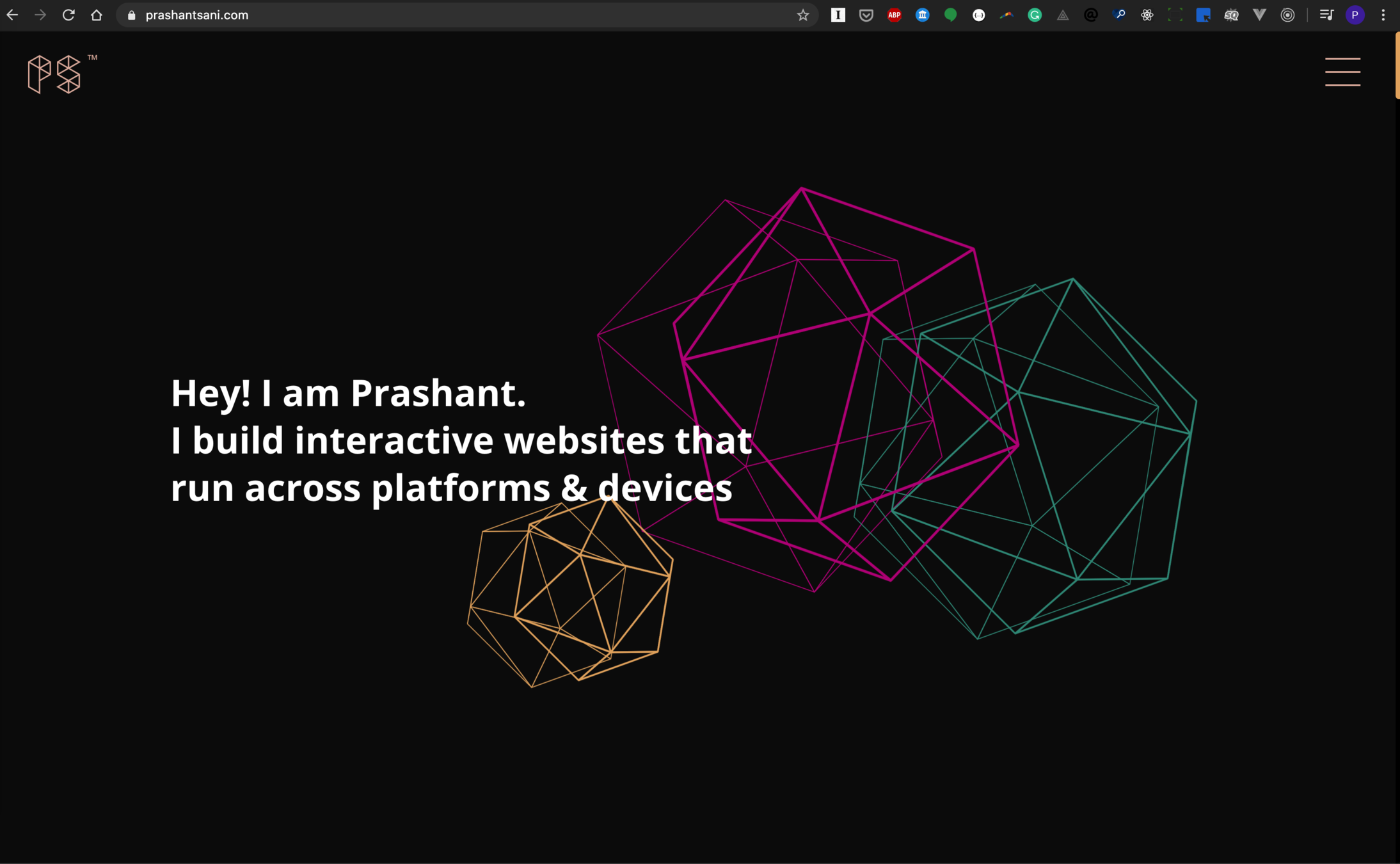Click the Grammarly extension icon

(1035, 15)
